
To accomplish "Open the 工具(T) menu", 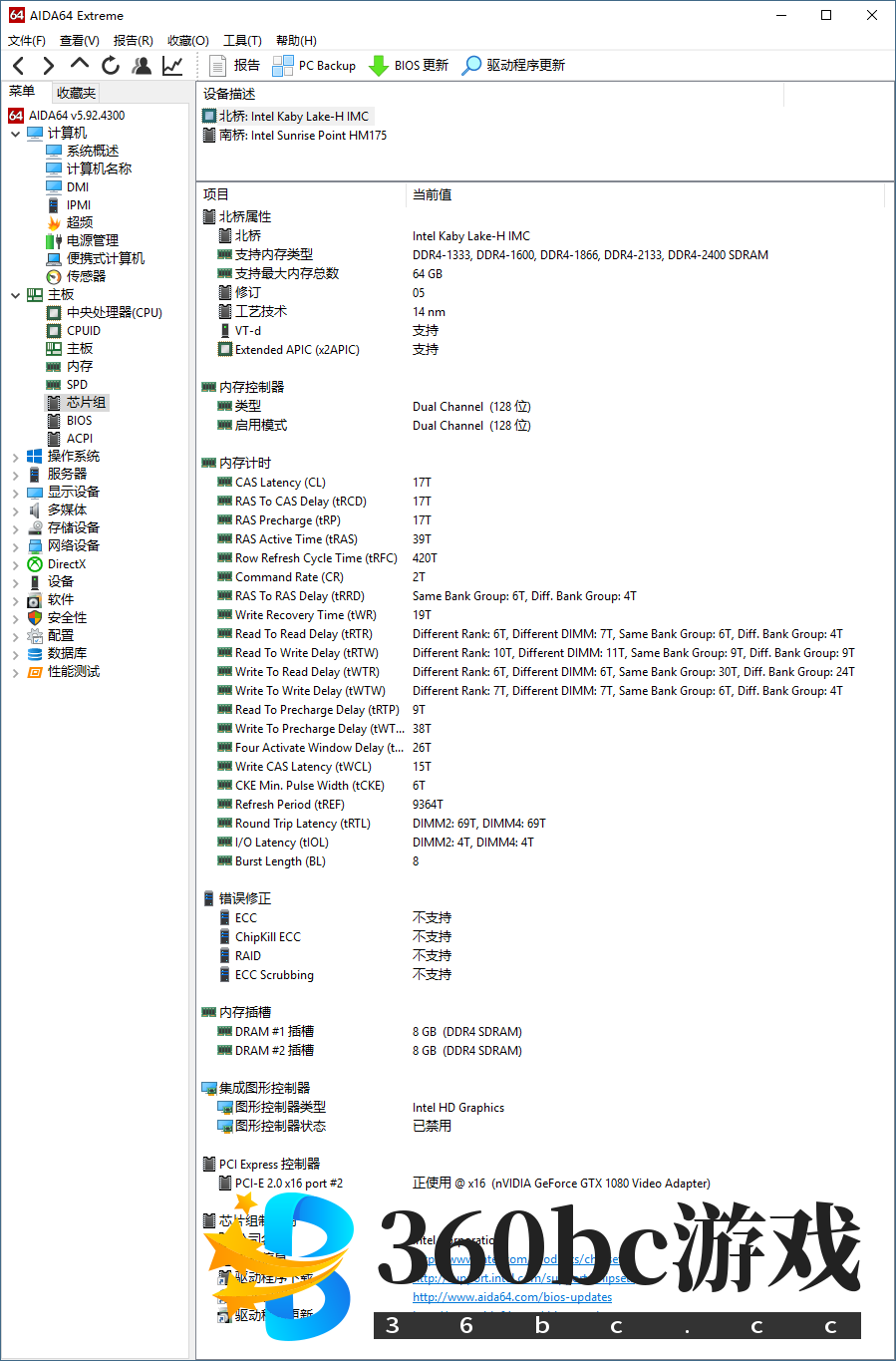I will [242, 41].
